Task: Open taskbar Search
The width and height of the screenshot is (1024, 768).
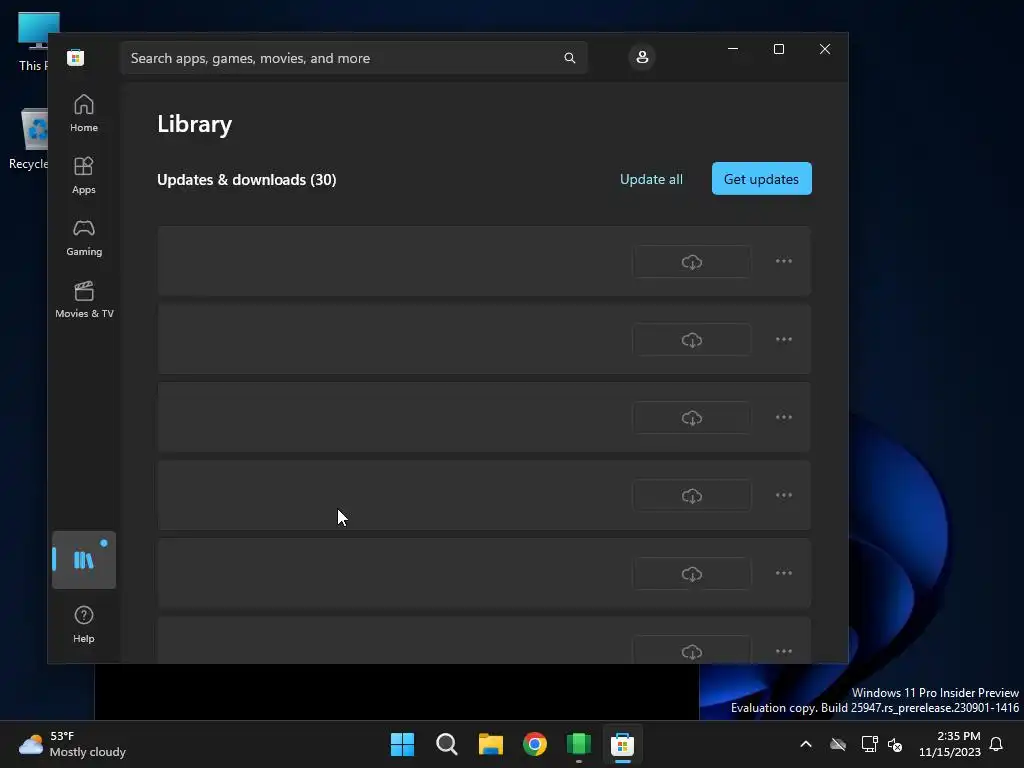Action: pos(447,744)
